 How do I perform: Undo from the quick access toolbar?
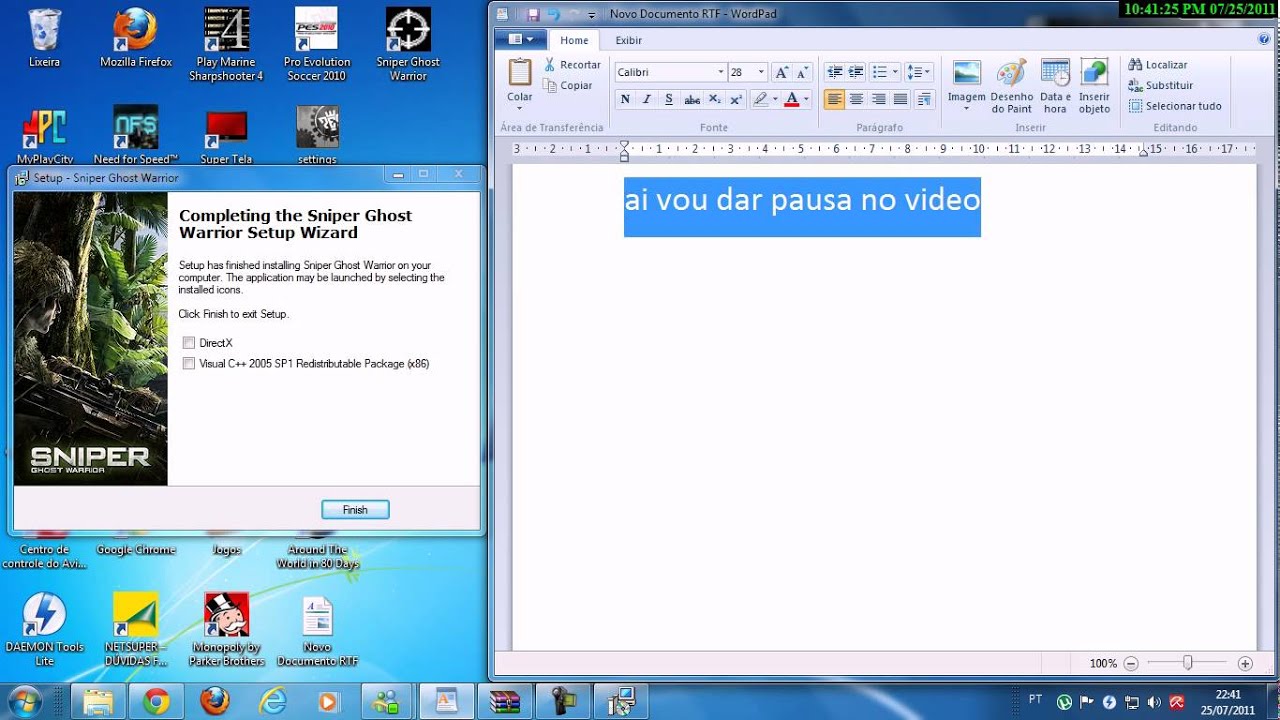553,14
